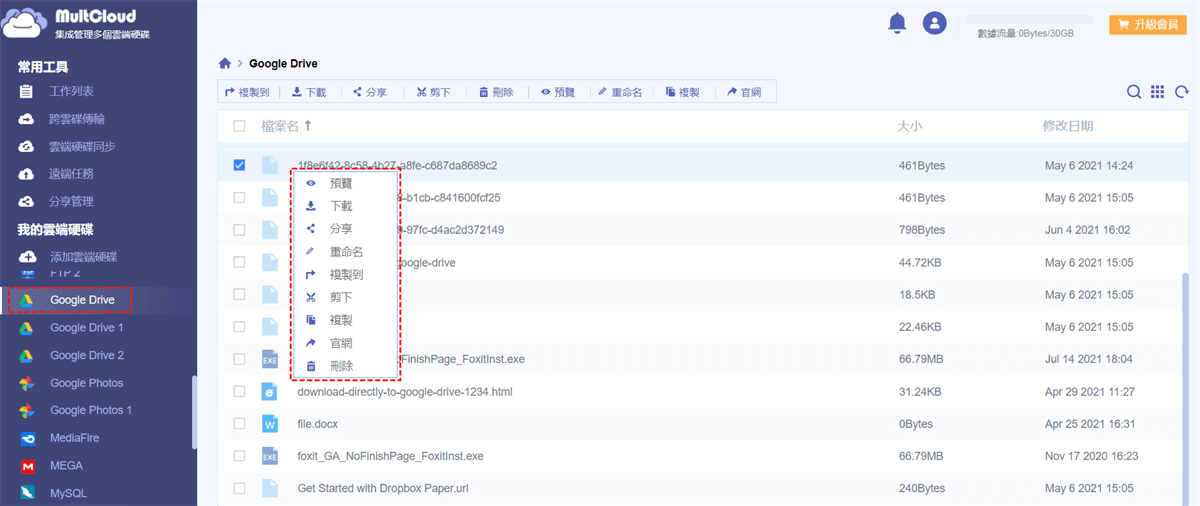Screen dimensions: 1200x506
Task: Open download-directly-to-google-drive-1234.html file name
Action: pyautogui.click(x=405, y=392)
